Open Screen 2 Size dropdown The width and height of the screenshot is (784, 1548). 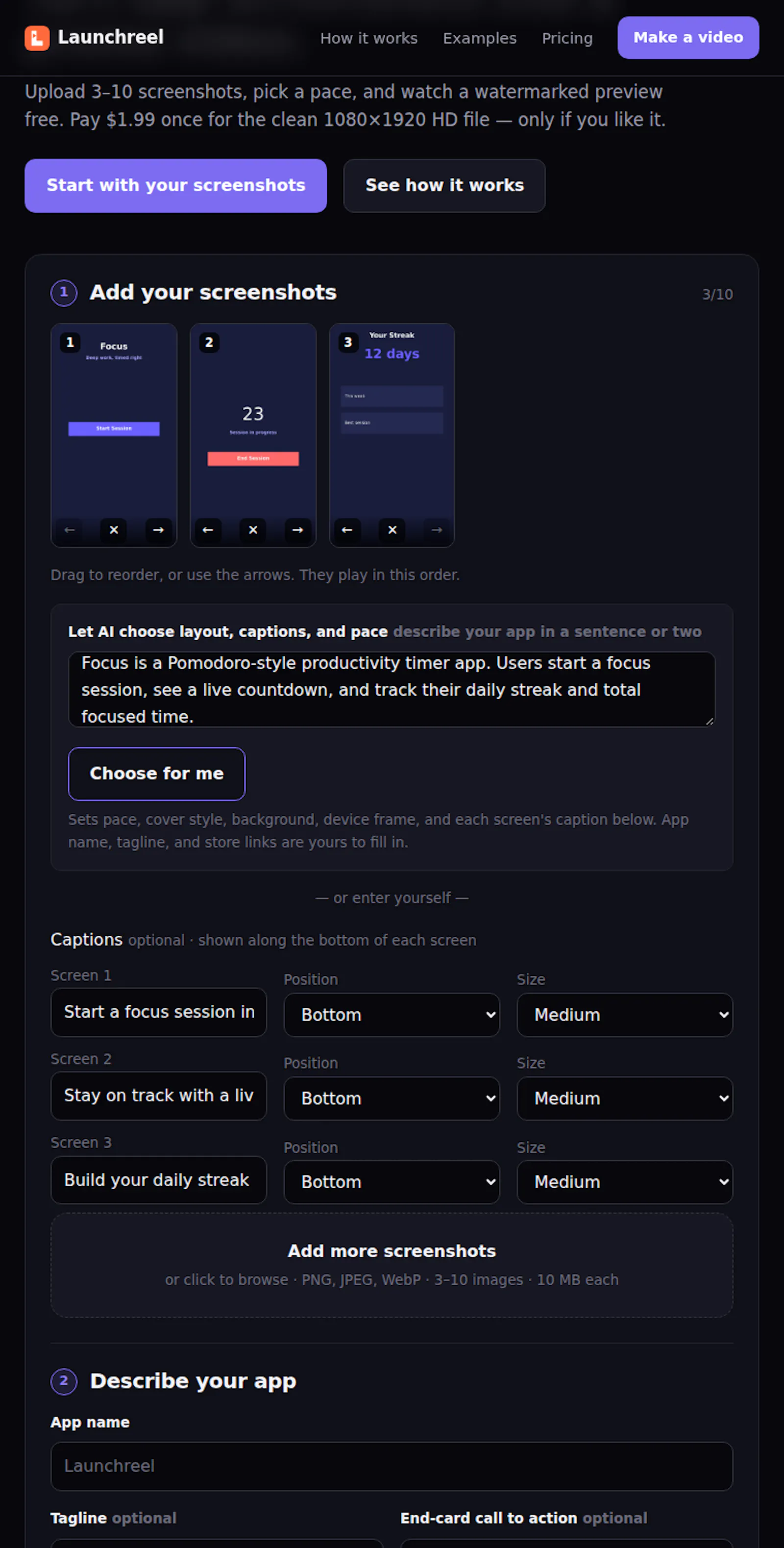(x=625, y=1098)
